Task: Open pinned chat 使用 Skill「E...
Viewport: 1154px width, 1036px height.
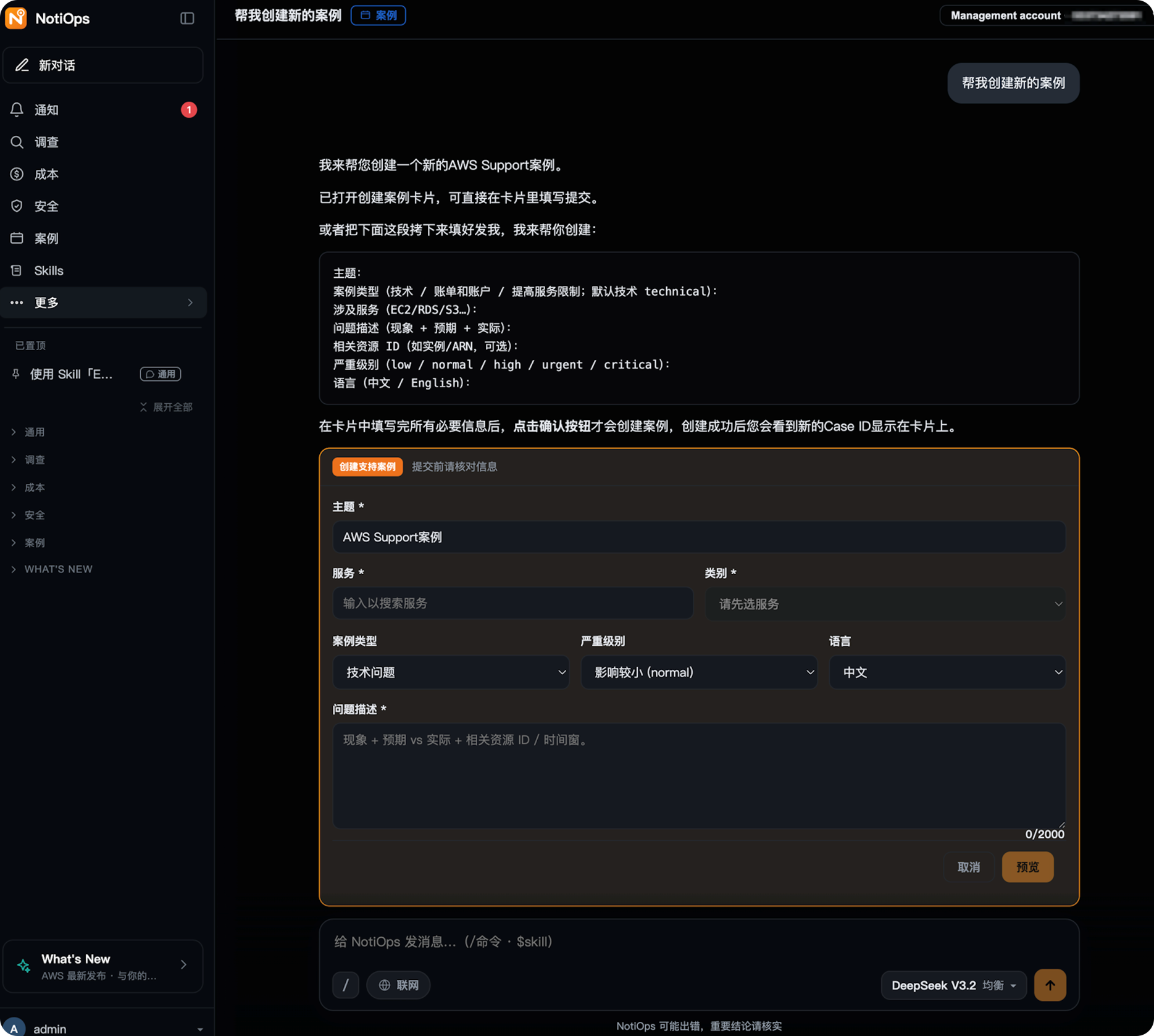Action: 72,374
